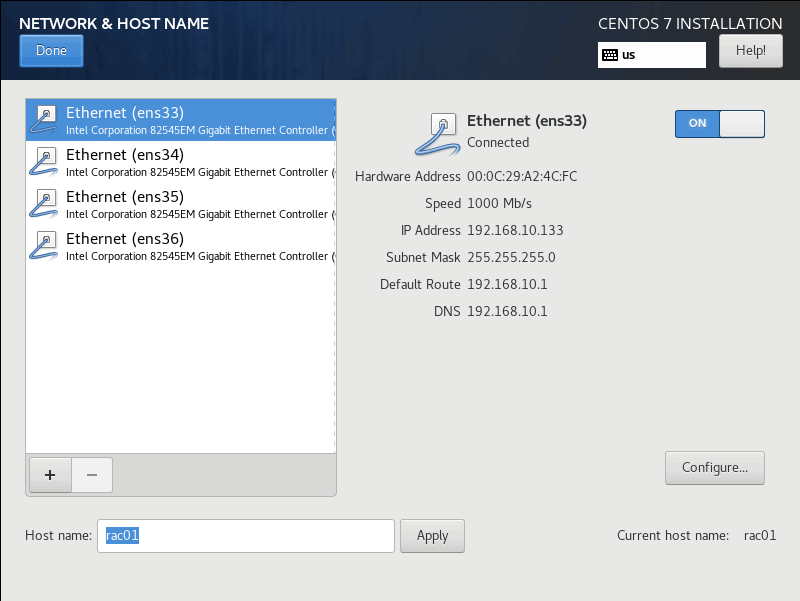The width and height of the screenshot is (800, 601).
Task: Apply the host name
Action: click(x=432, y=536)
